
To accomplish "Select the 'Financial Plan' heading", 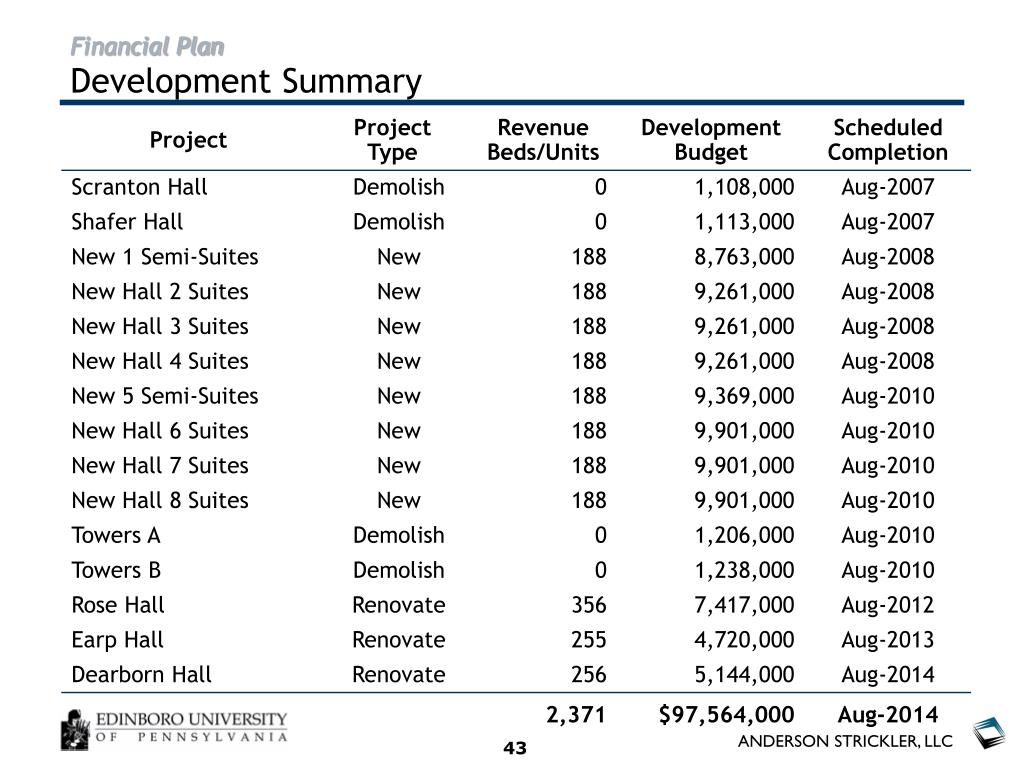I will (x=147, y=47).
